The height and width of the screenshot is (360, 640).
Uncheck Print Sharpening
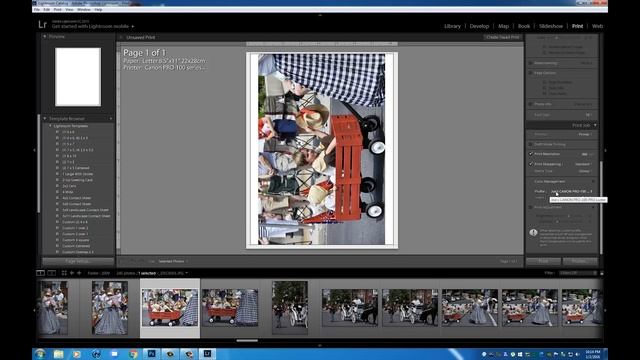(531, 164)
